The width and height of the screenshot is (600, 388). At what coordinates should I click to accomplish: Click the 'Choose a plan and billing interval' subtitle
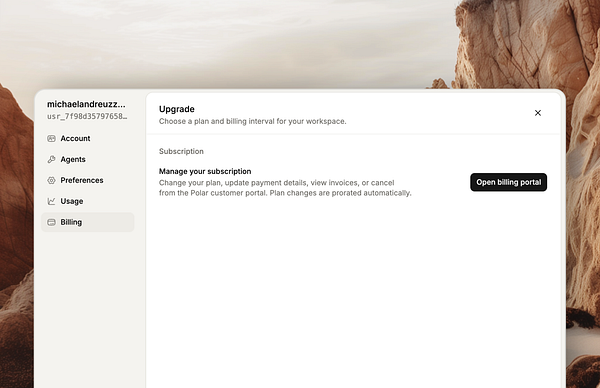tap(253, 121)
